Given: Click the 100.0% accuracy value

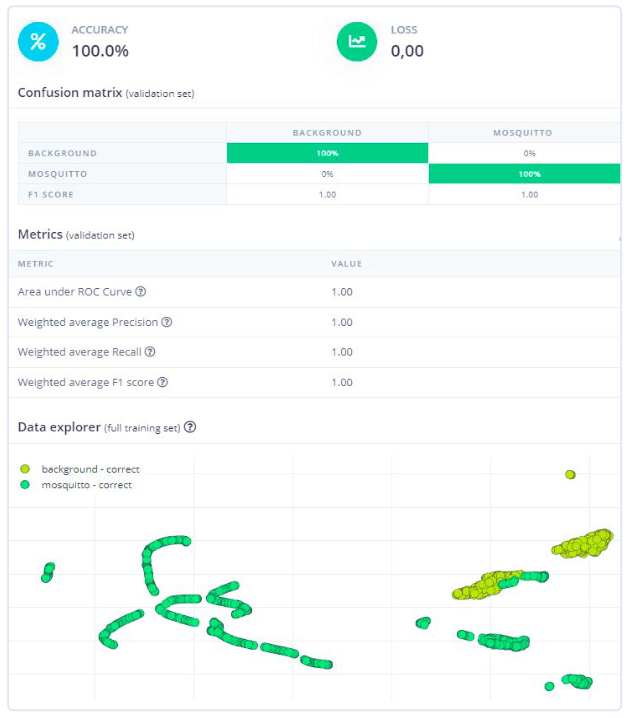Looking at the screenshot, I should (x=100, y=51).
